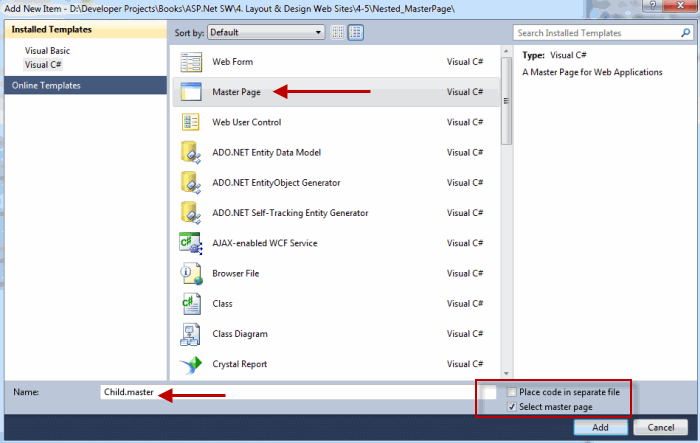
Task: Click the Master Page description text
Action: click(x=592, y=72)
